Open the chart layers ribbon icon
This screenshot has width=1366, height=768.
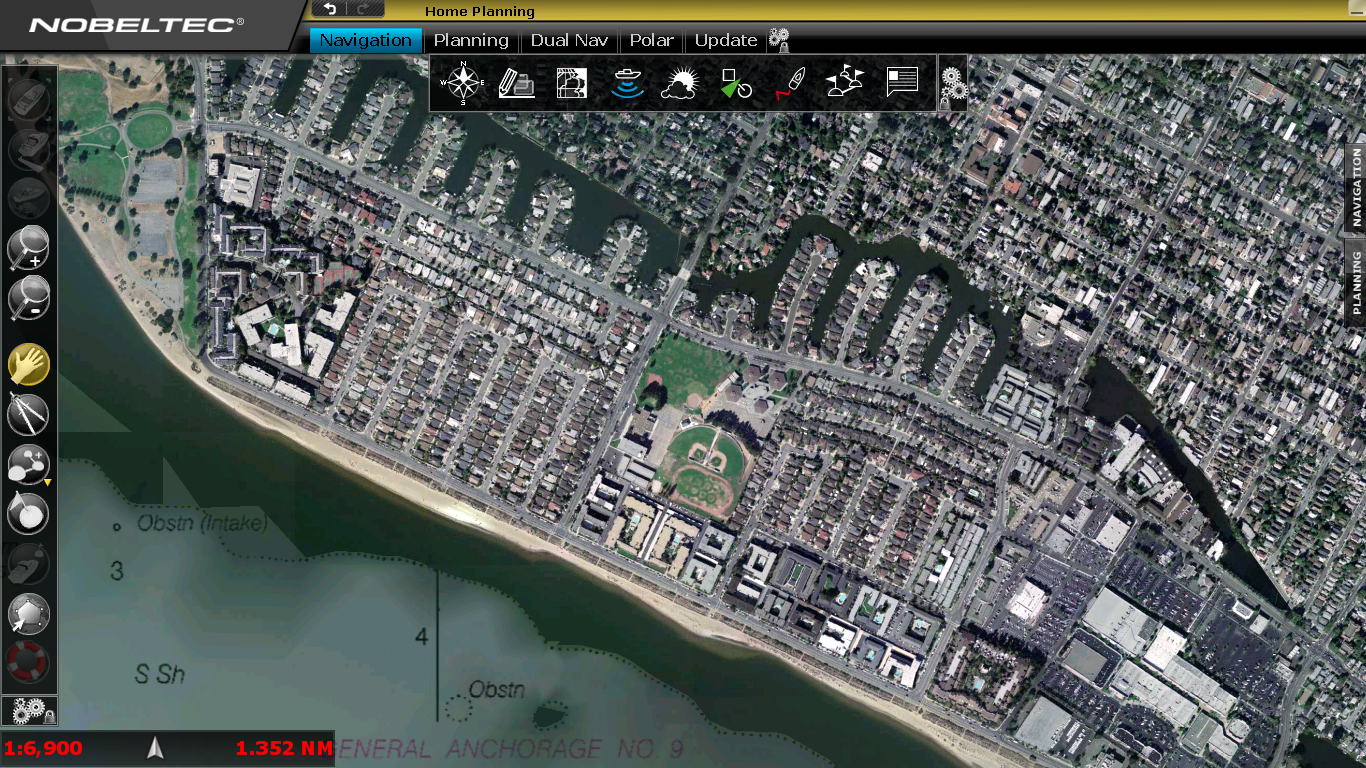tap(571, 83)
